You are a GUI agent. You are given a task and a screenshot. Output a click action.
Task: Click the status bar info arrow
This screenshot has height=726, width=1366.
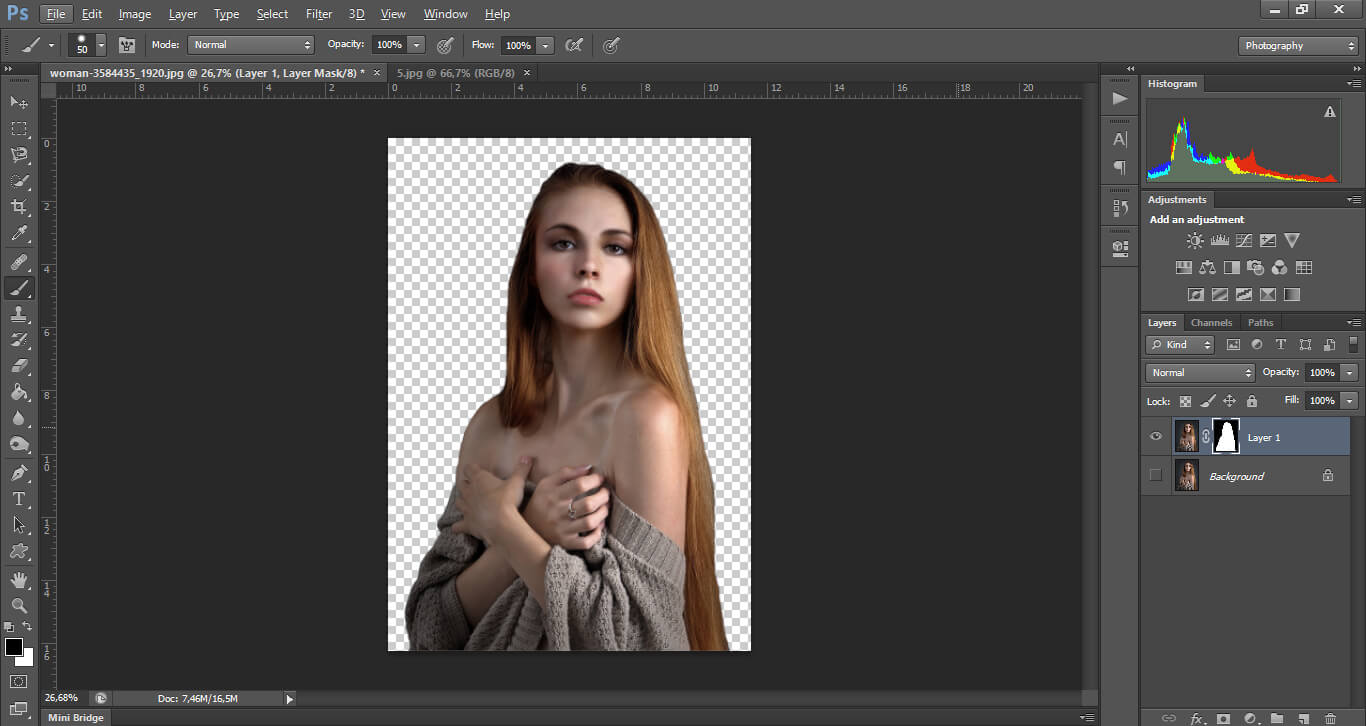click(290, 698)
